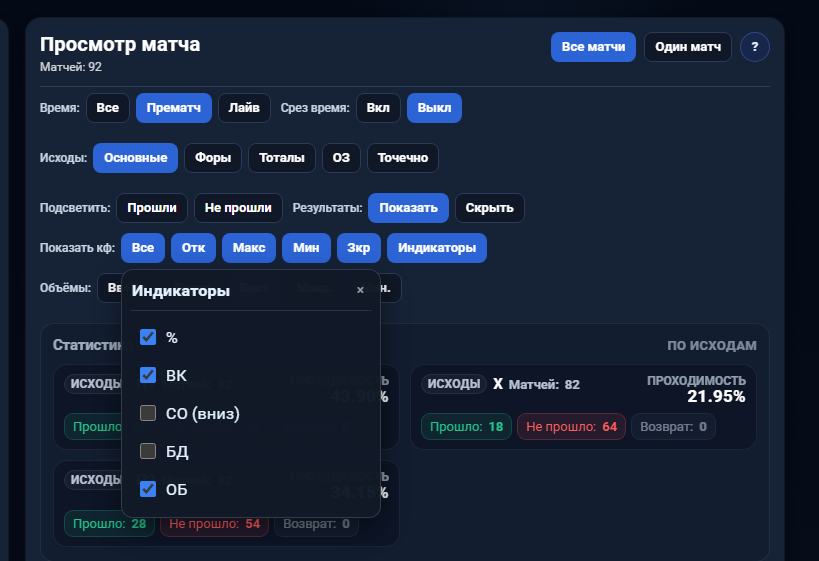Toggle the Зкр coefficient button
This screenshot has height=561, width=819.
[x=359, y=248]
